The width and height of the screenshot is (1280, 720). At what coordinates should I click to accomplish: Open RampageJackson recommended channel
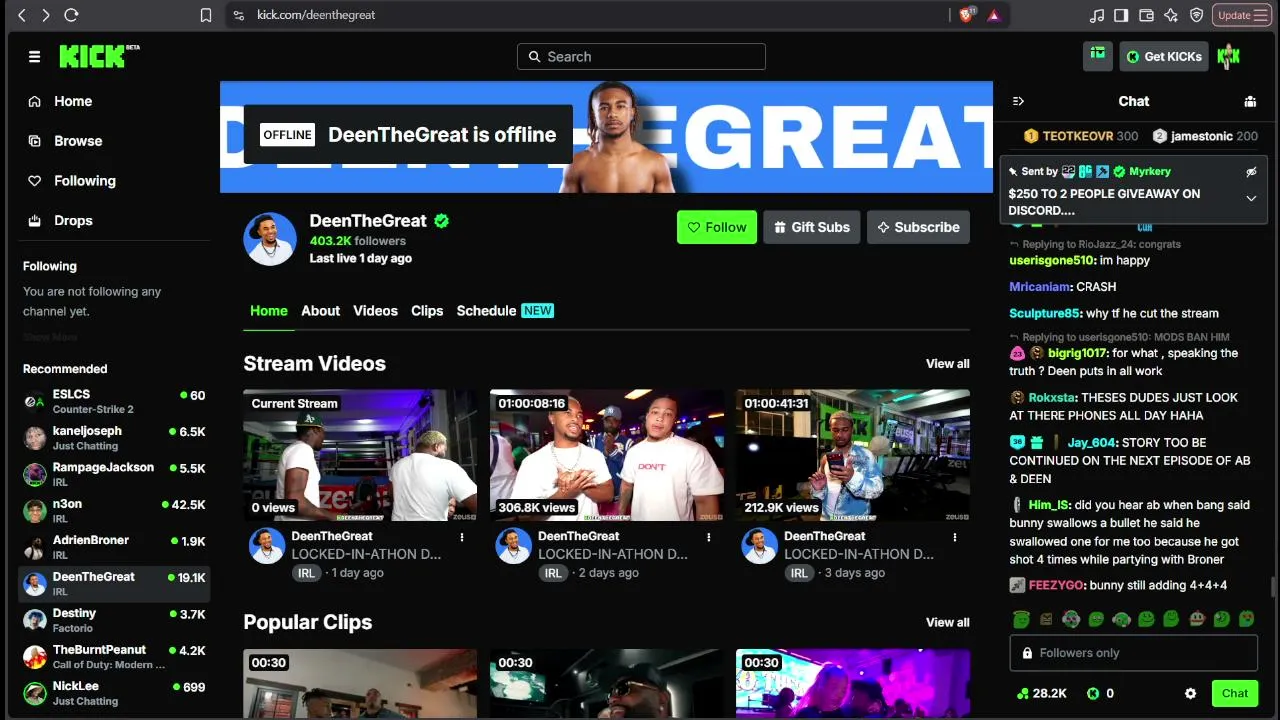[114, 474]
